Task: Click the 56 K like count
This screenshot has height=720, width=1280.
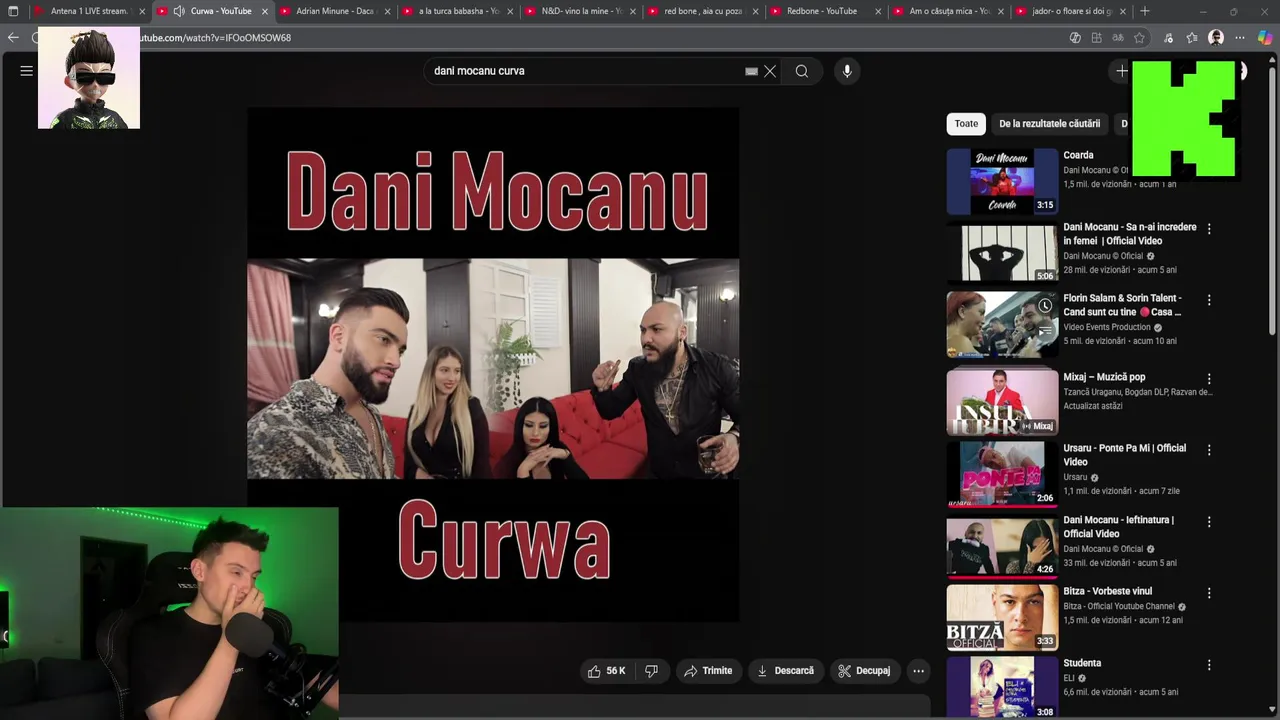Action: pos(616,671)
